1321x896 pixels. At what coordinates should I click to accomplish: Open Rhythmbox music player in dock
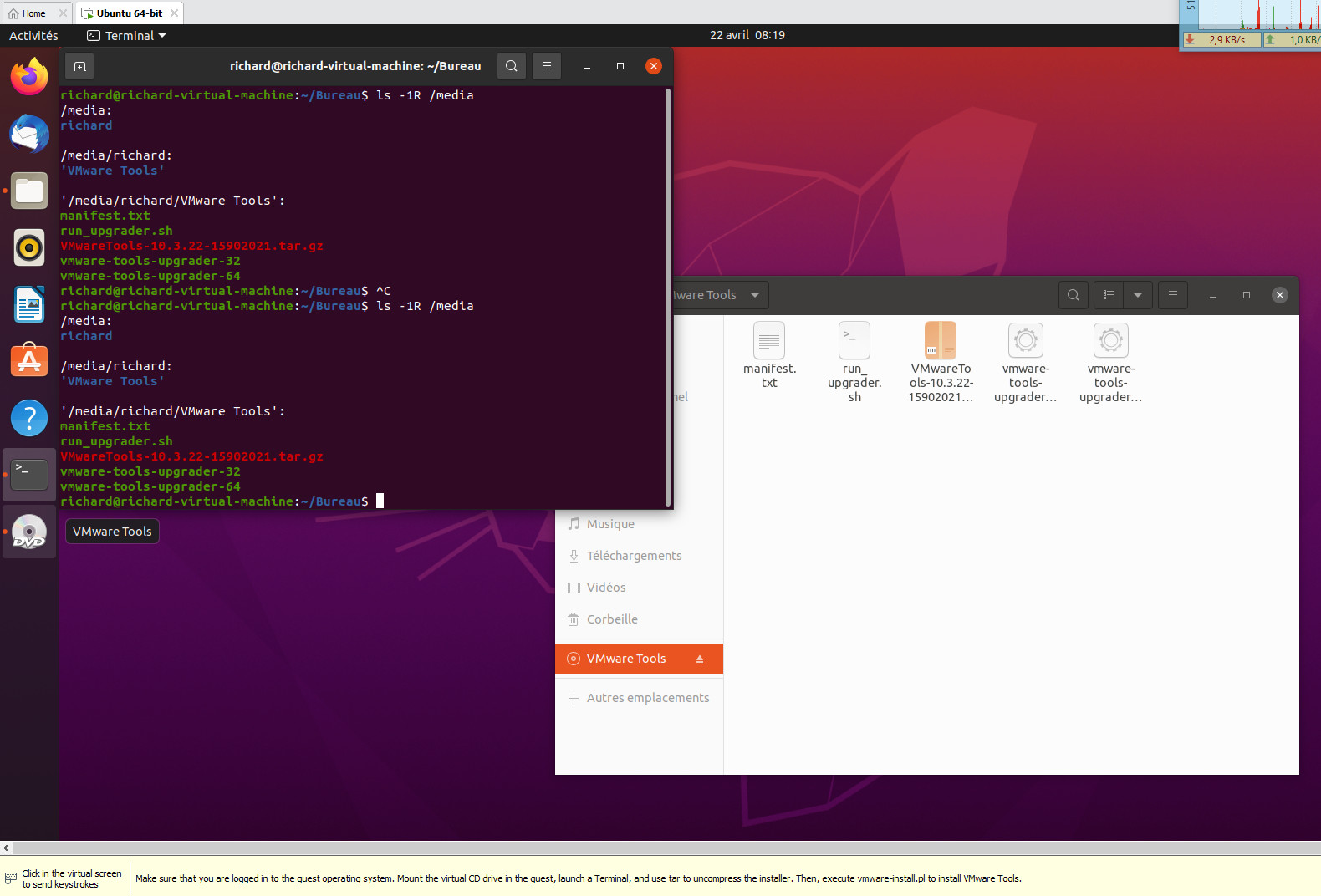[29, 247]
